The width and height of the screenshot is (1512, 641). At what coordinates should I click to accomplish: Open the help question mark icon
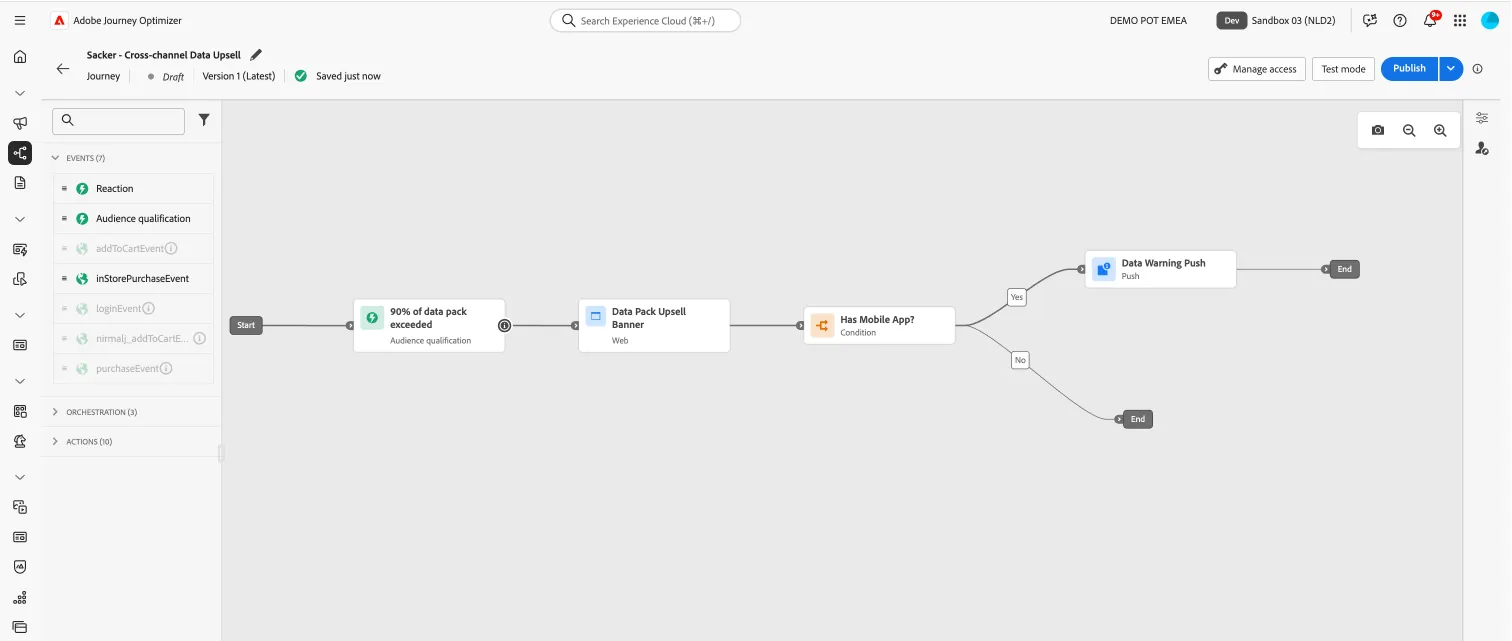point(1400,20)
